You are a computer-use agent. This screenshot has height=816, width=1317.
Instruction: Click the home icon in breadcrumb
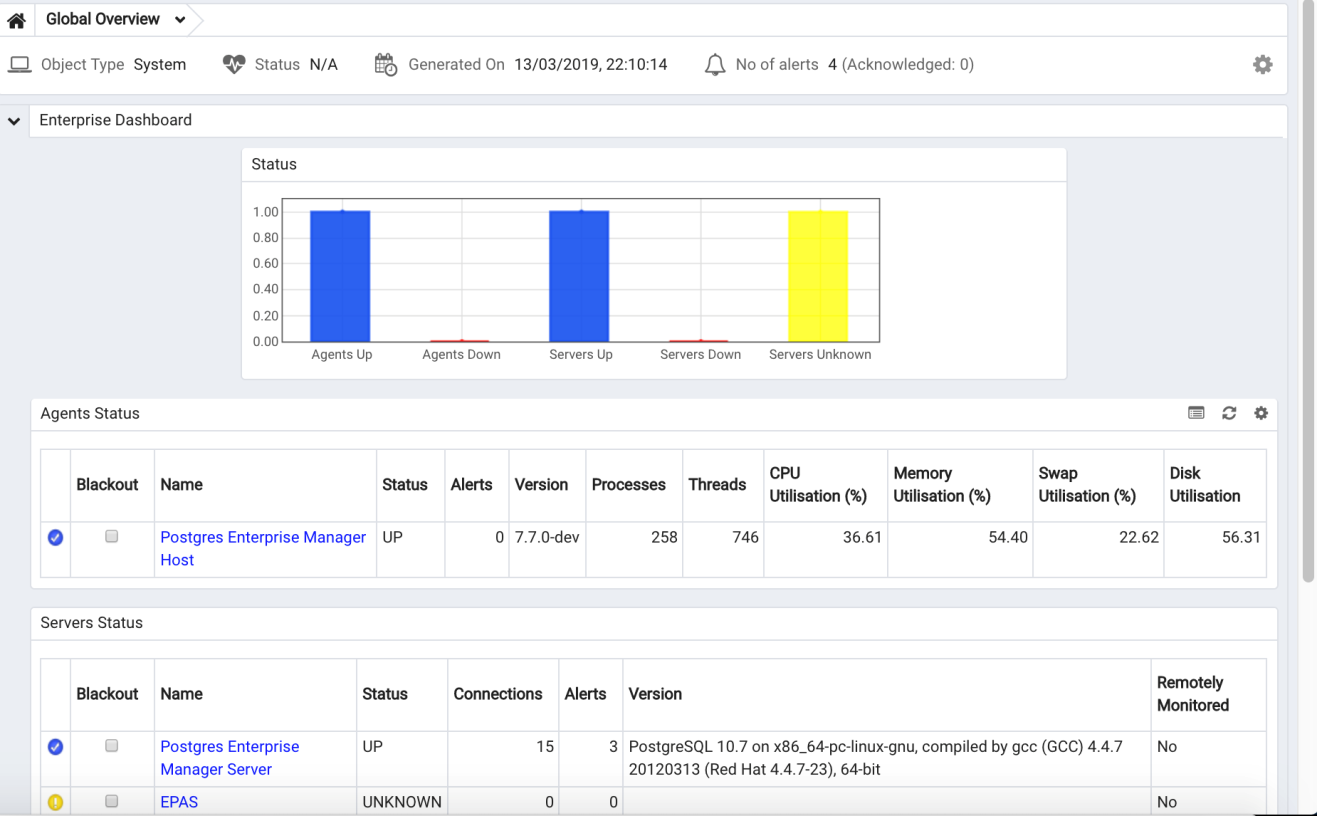[x=16, y=20]
